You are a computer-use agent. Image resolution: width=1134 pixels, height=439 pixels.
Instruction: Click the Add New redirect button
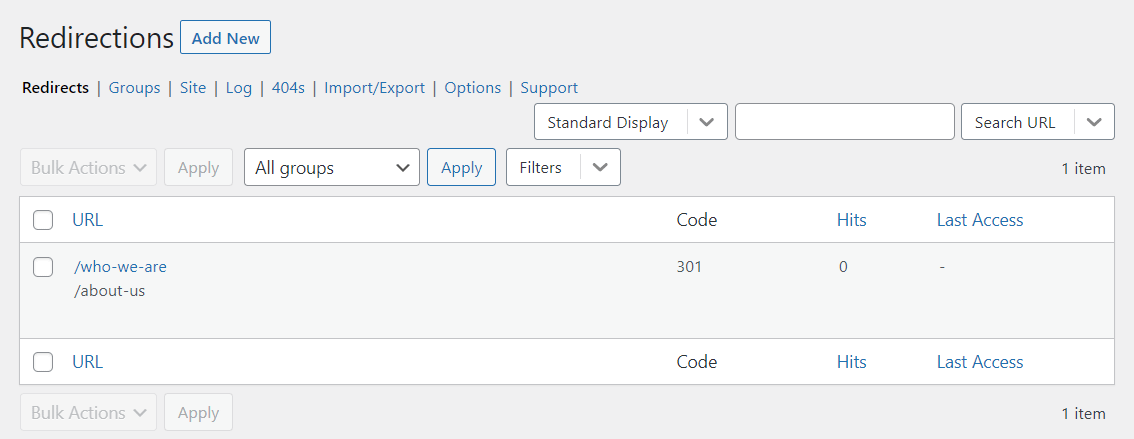225,38
